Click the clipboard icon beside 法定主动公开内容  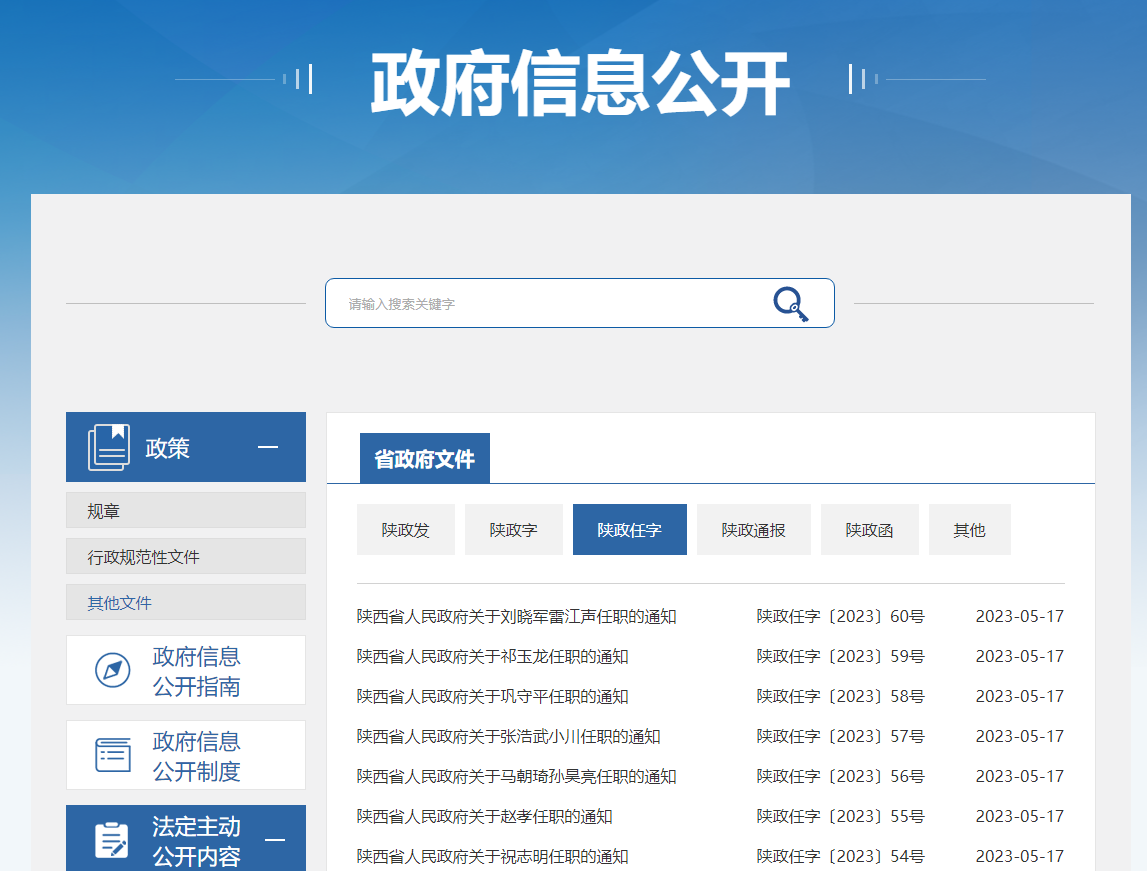111,840
